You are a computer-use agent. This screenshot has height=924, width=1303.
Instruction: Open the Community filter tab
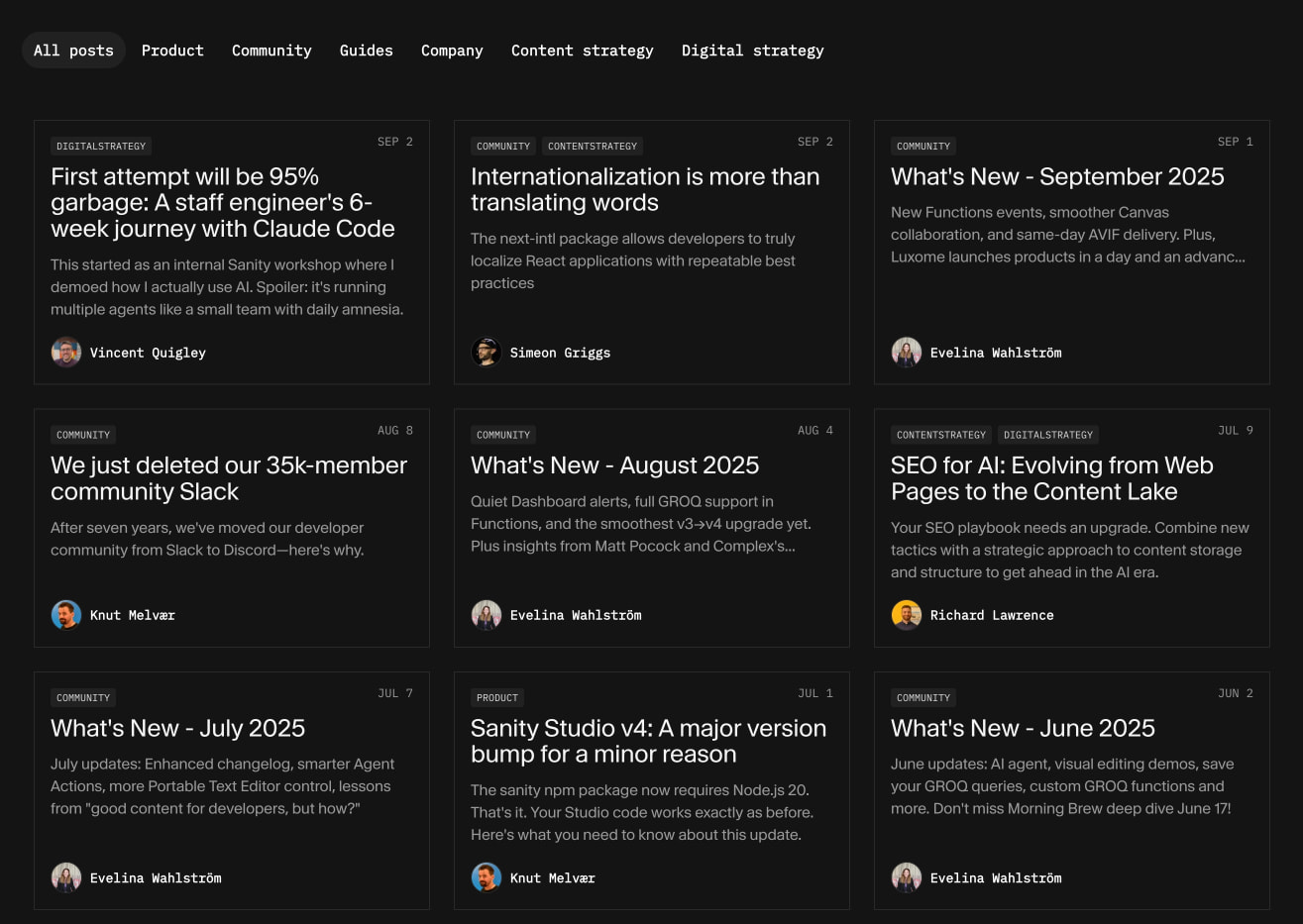click(x=271, y=51)
